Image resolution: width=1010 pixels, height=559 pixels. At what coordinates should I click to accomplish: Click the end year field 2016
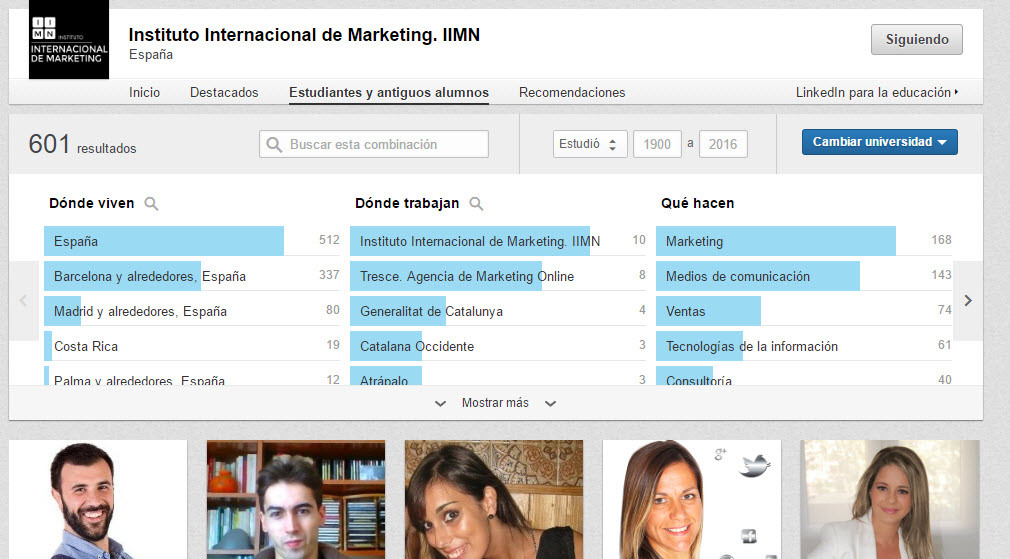(723, 144)
